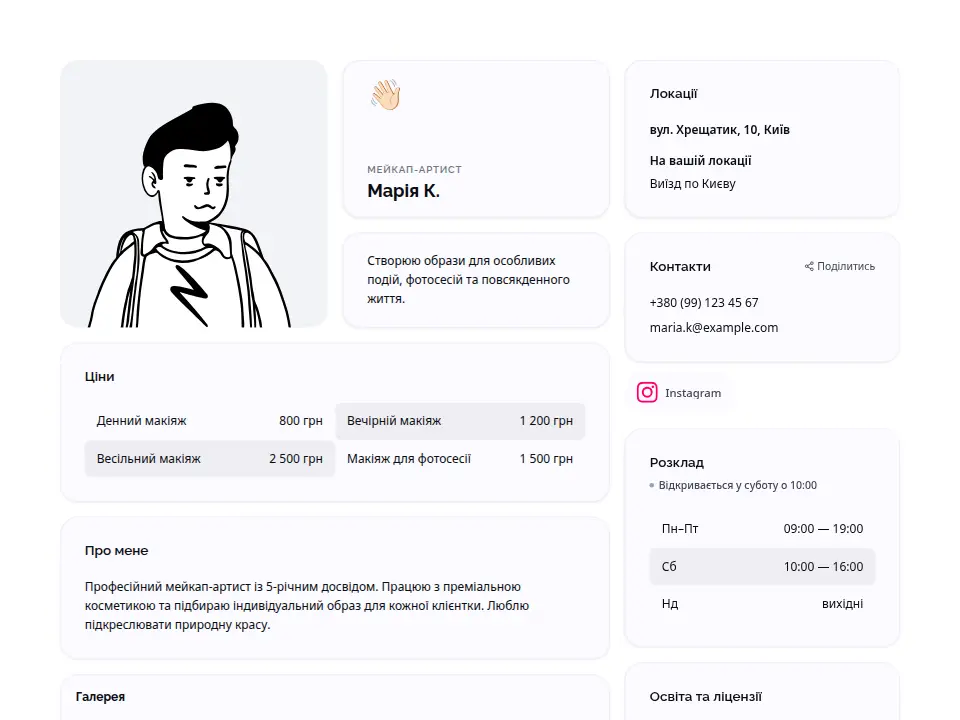Select the Весільний макіяж price row
The width and height of the screenshot is (960, 720).
click(x=209, y=459)
